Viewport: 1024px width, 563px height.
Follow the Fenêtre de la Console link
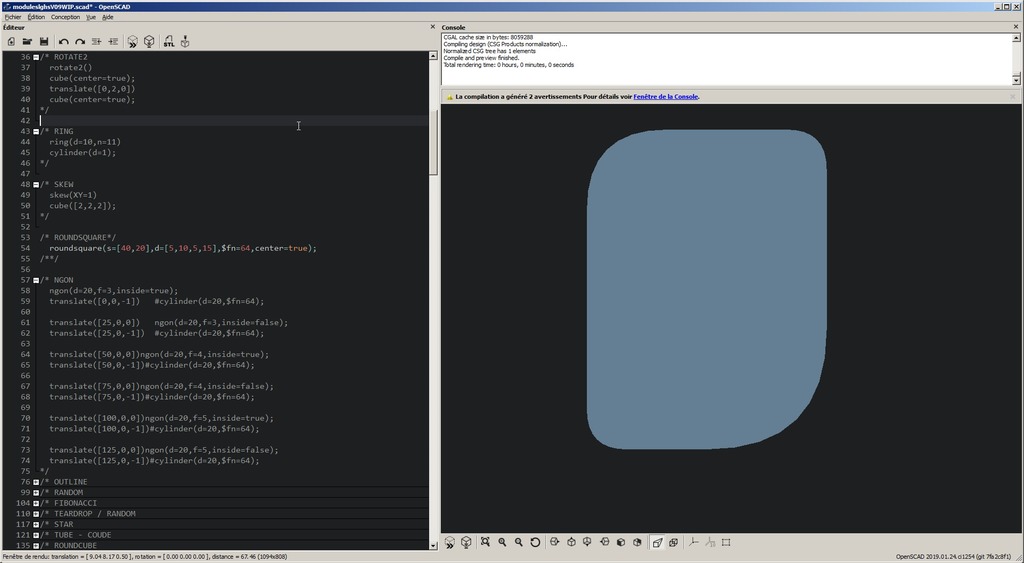(x=665, y=97)
